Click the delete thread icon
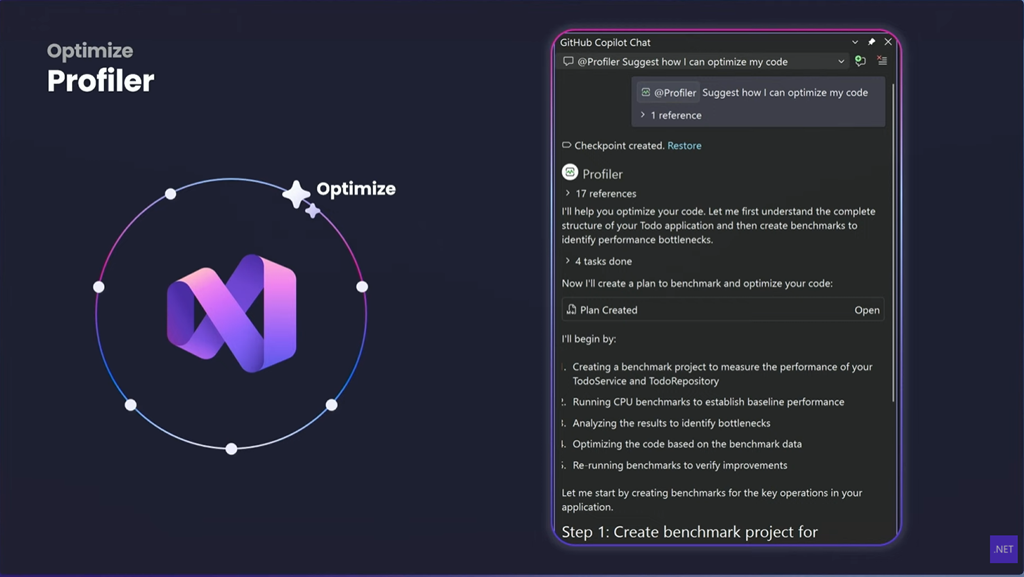This screenshot has height=577, width=1024. (882, 62)
